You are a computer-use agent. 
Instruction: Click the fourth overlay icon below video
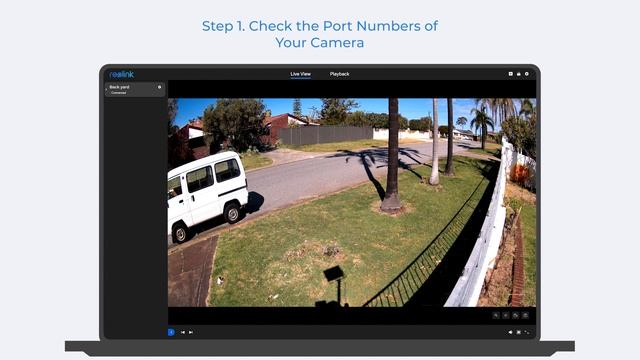[x=525, y=316]
